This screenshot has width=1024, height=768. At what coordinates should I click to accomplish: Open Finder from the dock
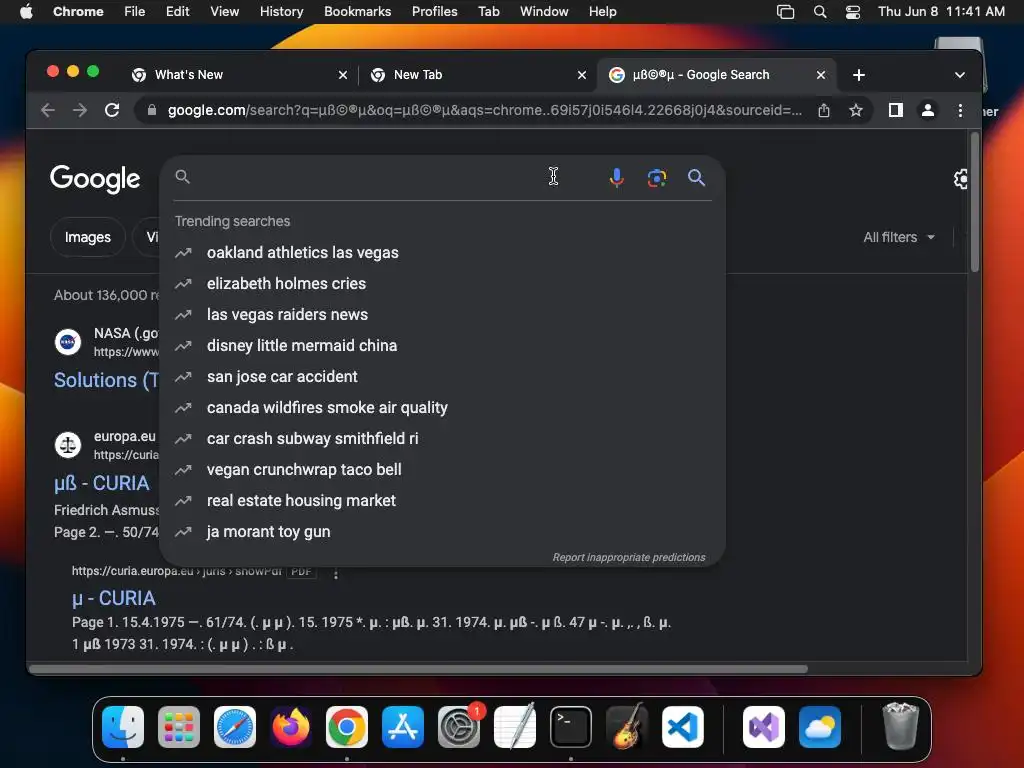tap(123, 726)
